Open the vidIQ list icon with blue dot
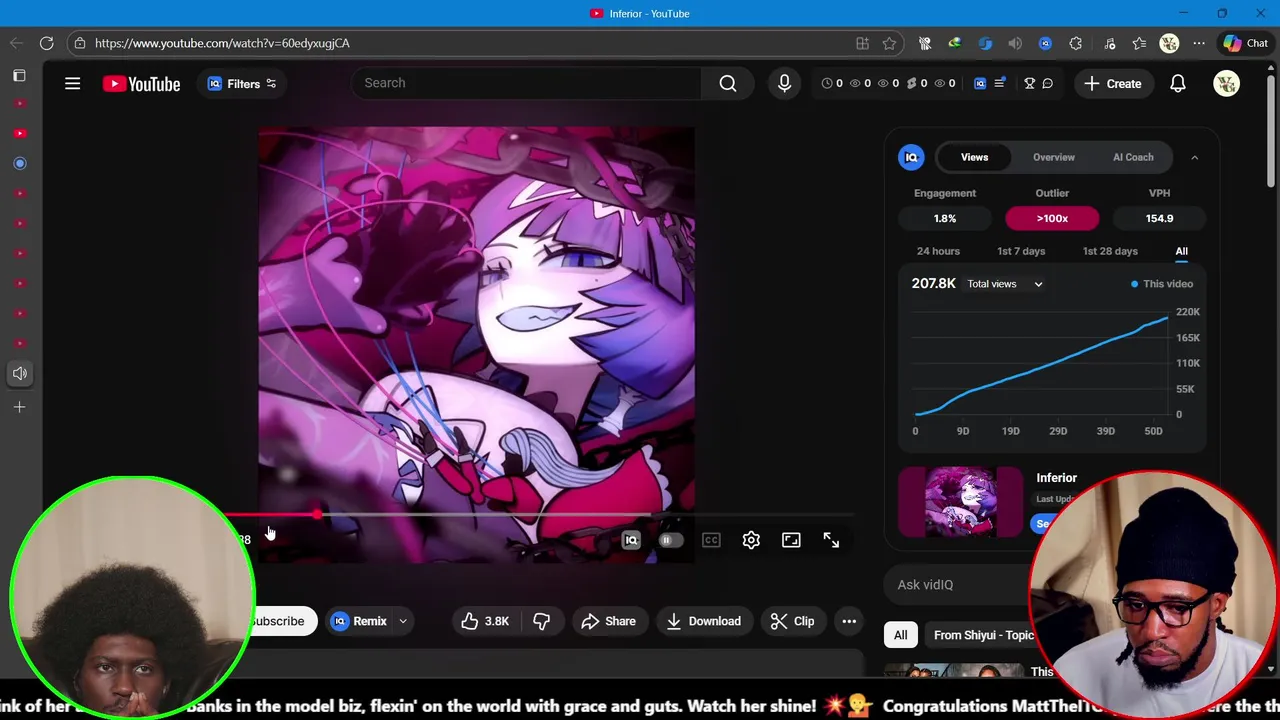The width and height of the screenshot is (1280, 720). point(999,83)
